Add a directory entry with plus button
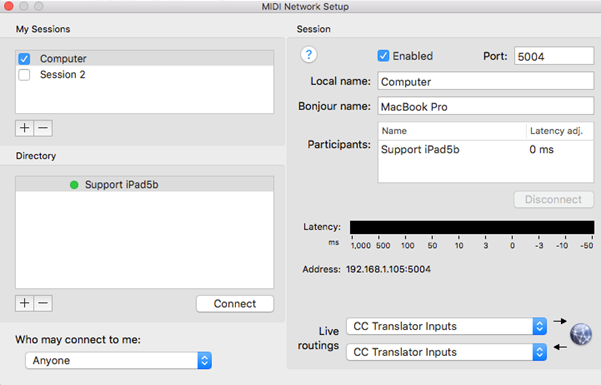 (x=25, y=303)
